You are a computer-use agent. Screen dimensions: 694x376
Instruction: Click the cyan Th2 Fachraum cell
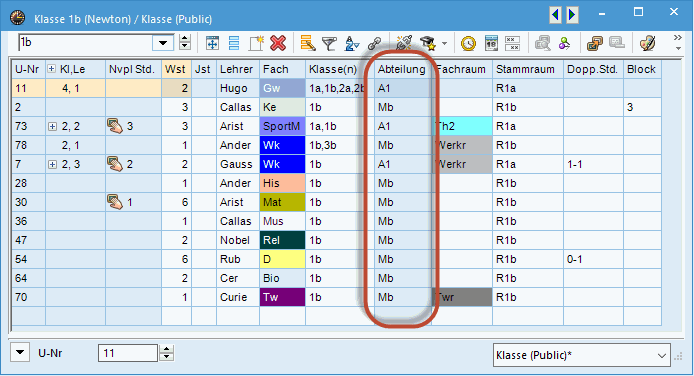462,127
